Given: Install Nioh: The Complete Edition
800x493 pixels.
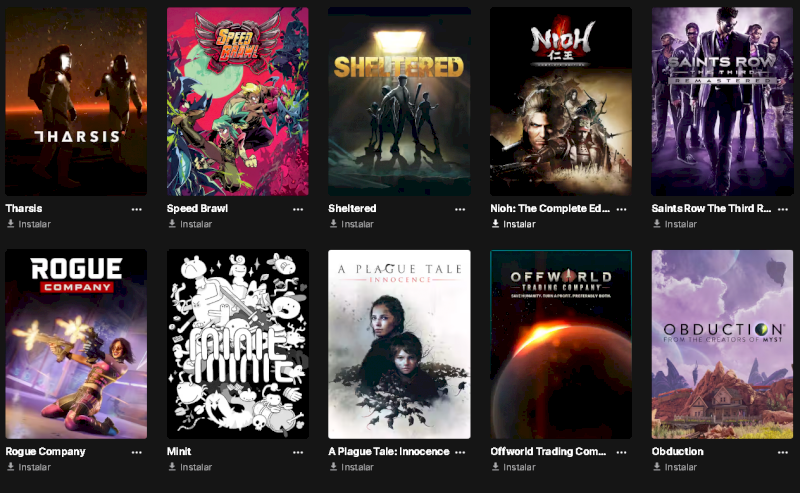Looking at the screenshot, I should click(x=513, y=224).
